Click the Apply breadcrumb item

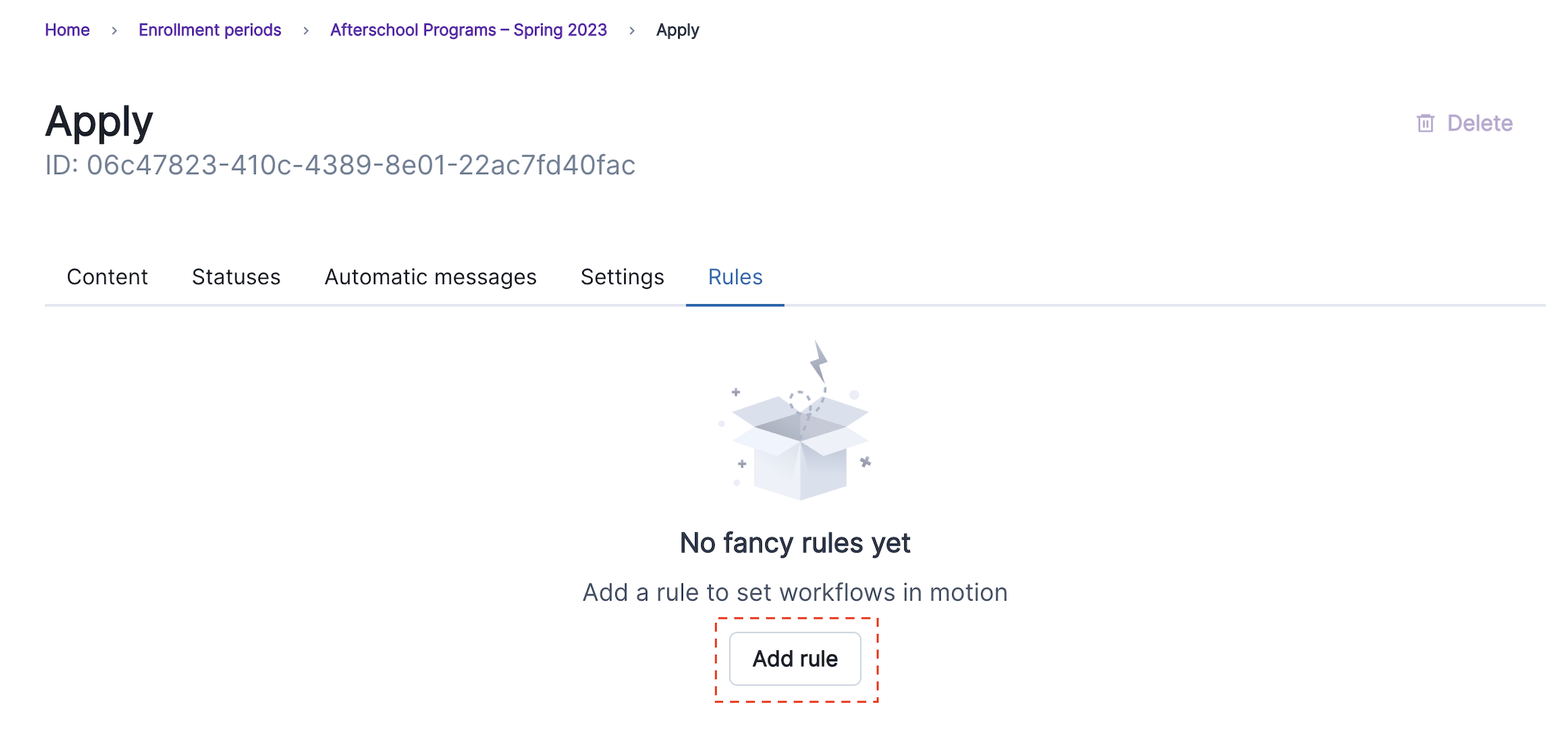point(678,30)
